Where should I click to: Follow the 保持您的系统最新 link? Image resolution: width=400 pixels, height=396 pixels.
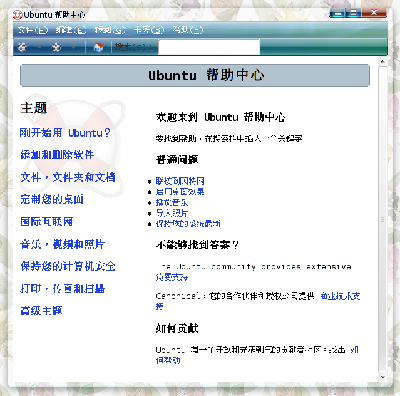pos(188,224)
